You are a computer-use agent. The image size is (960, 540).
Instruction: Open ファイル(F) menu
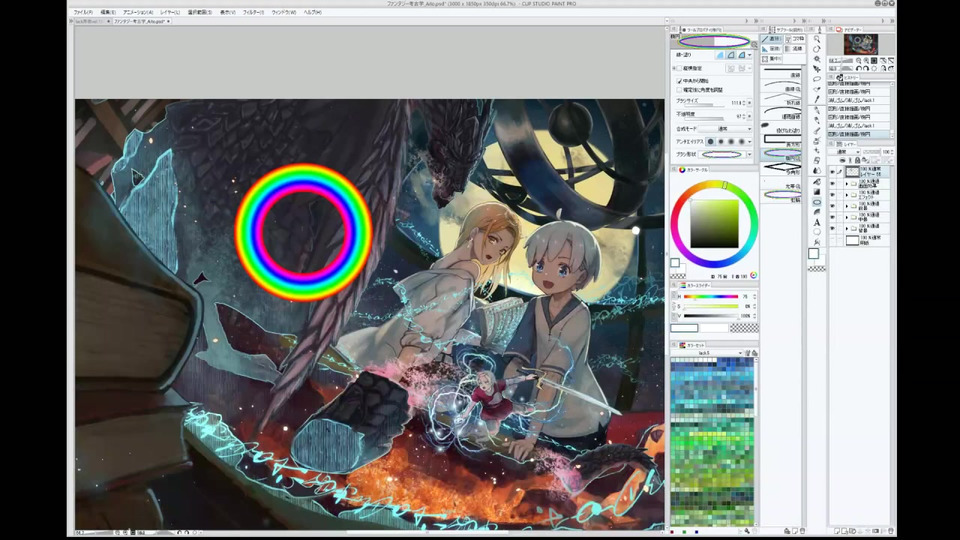tap(83, 12)
